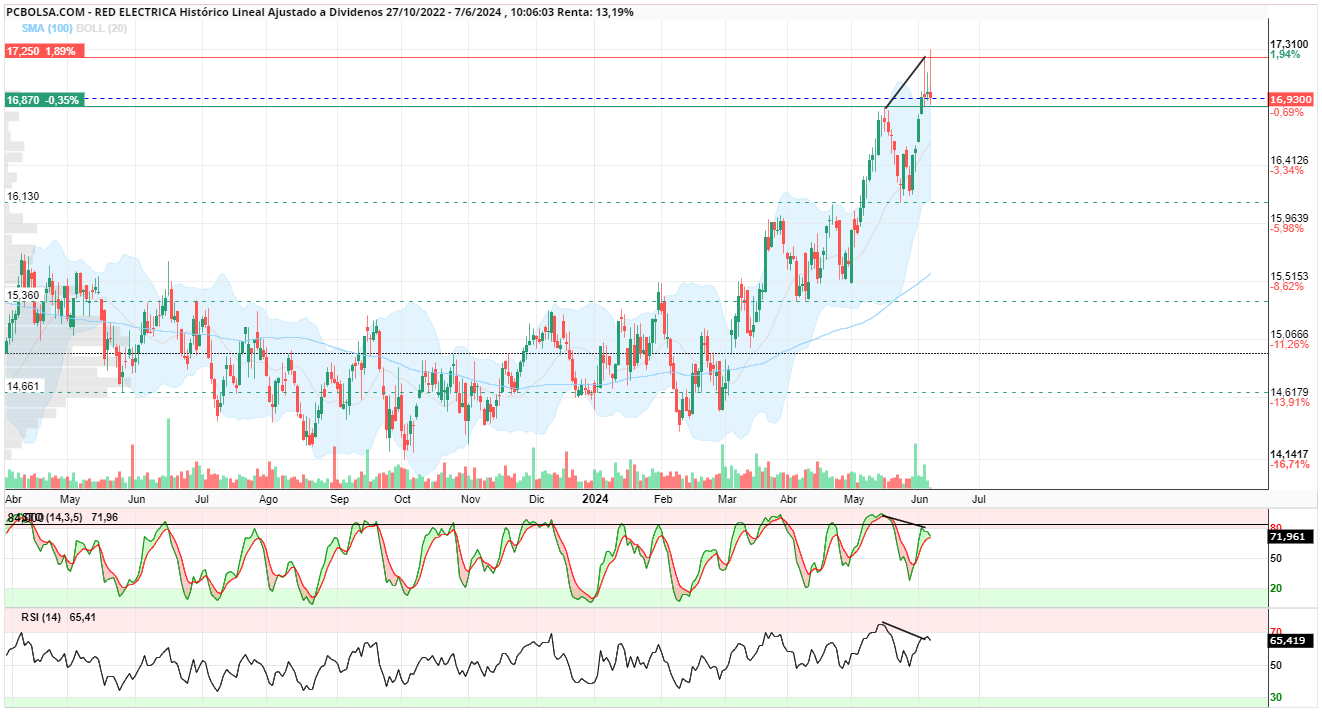Image resolution: width=1322 pixels, height=712 pixels.
Task: Click the Nov month label on time axis
Action: [x=471, y=498]
